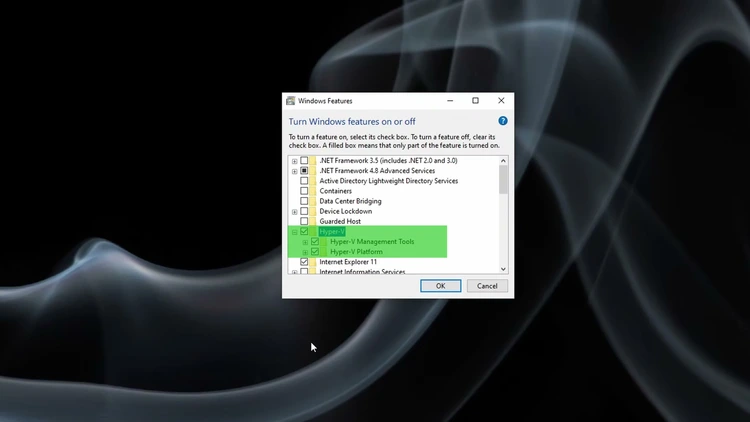Click folder icon beside .NET Framework 4.8 Advanced Services
The width and height of the screenshot is (750, 422).
click(312, 171)
